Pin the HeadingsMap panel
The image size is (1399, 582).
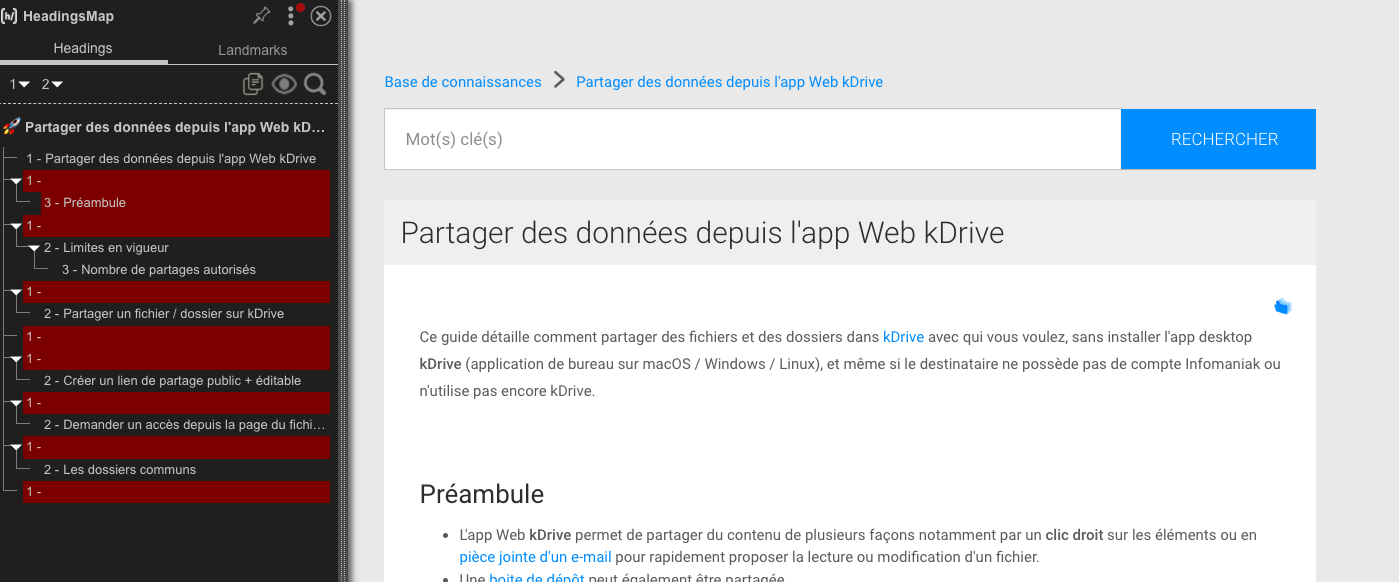261,15
